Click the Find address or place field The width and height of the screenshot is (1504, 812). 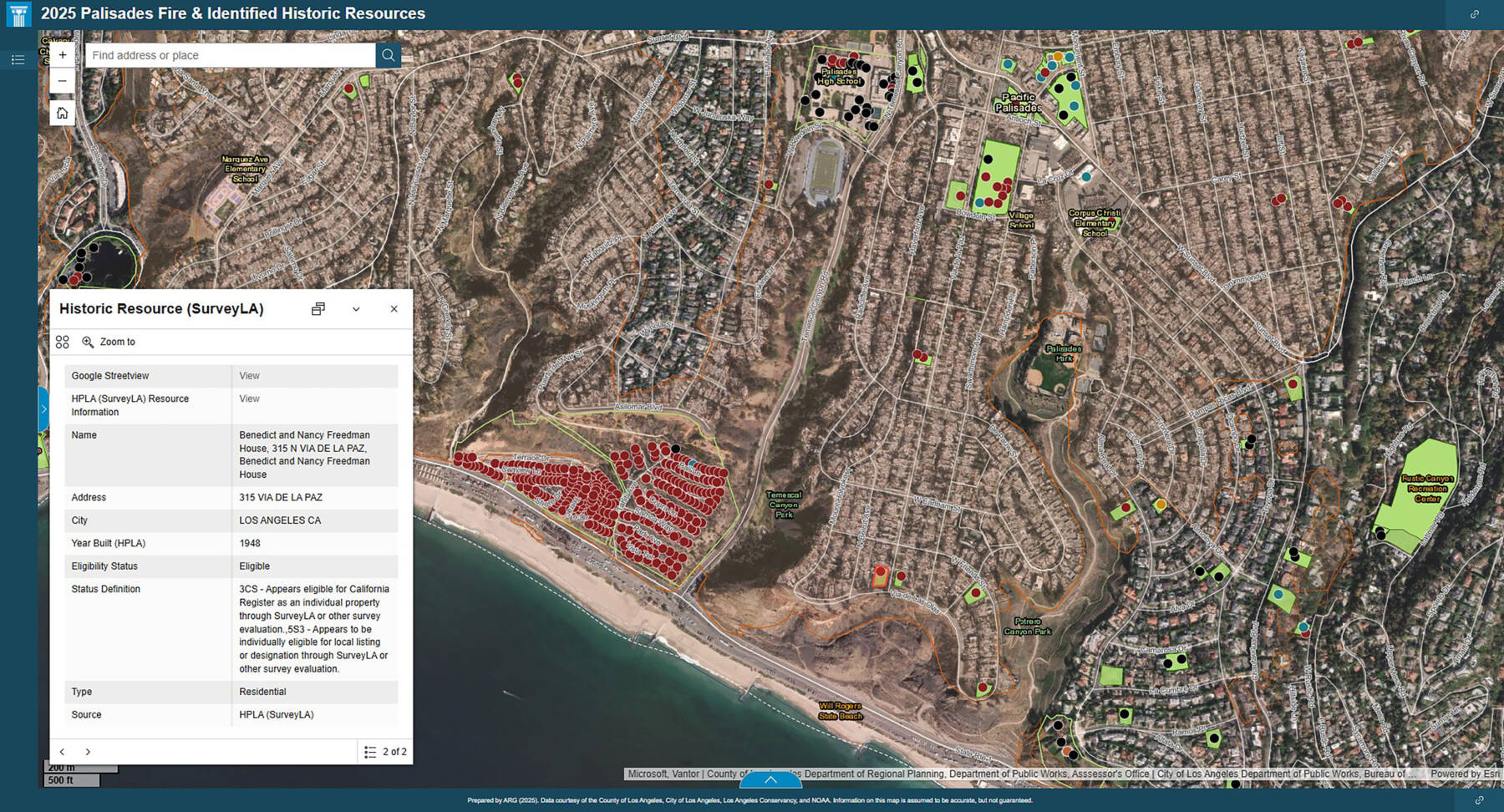[x=230, y=55]
